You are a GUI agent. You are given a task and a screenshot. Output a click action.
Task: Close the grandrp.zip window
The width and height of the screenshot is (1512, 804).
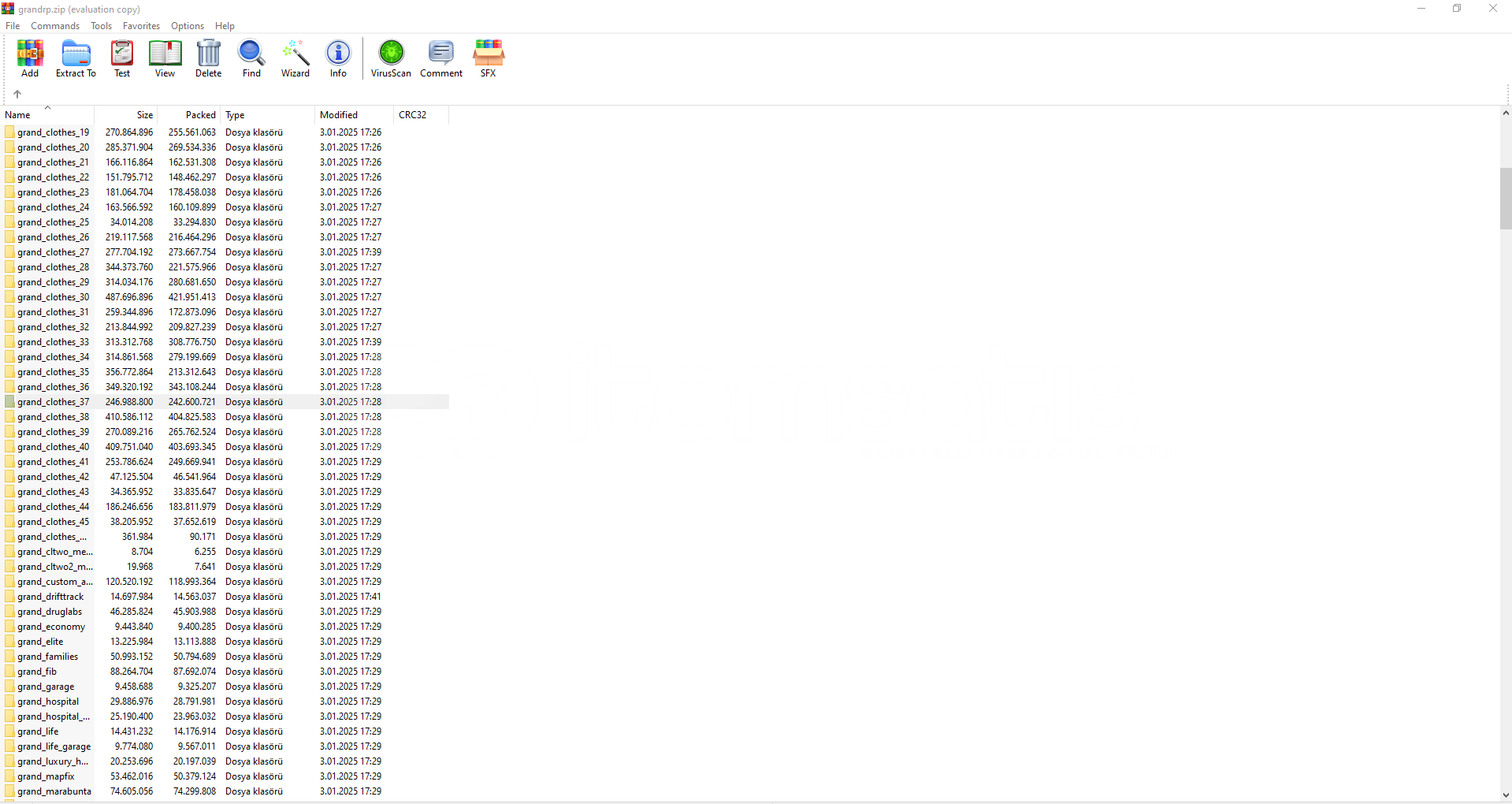click(1493, 9)
